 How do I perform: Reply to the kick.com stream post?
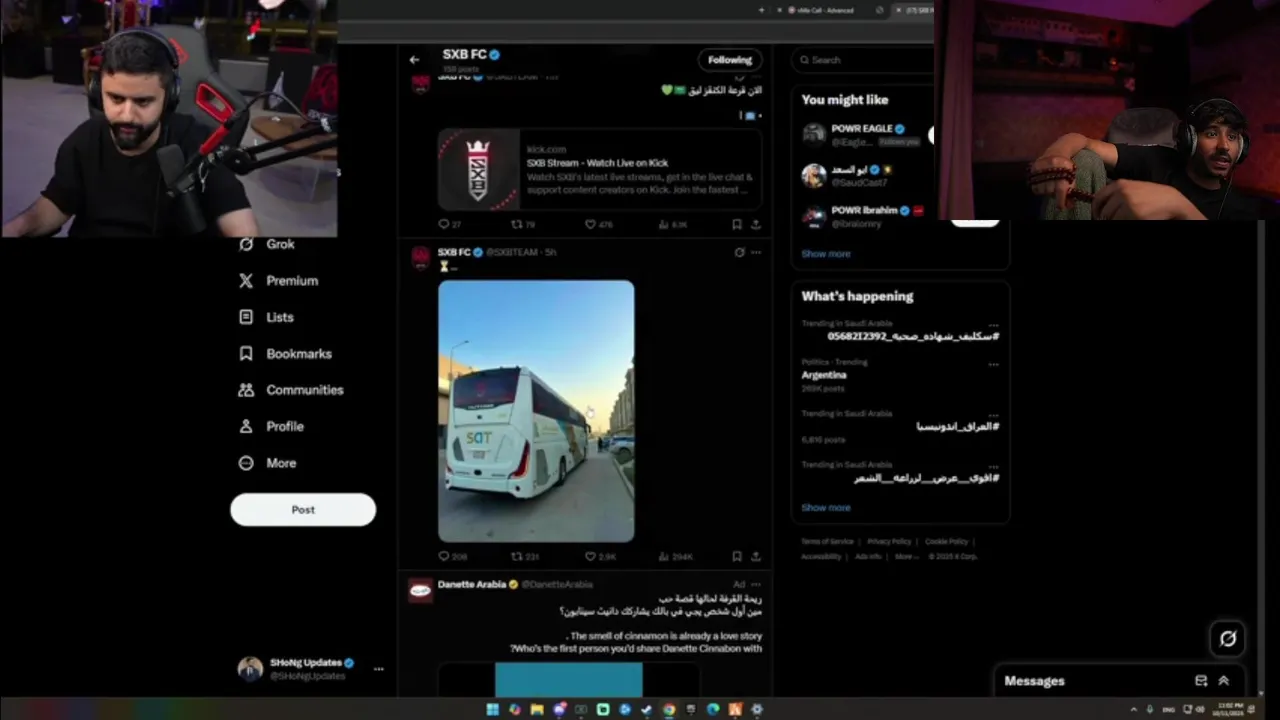(449, 225)
